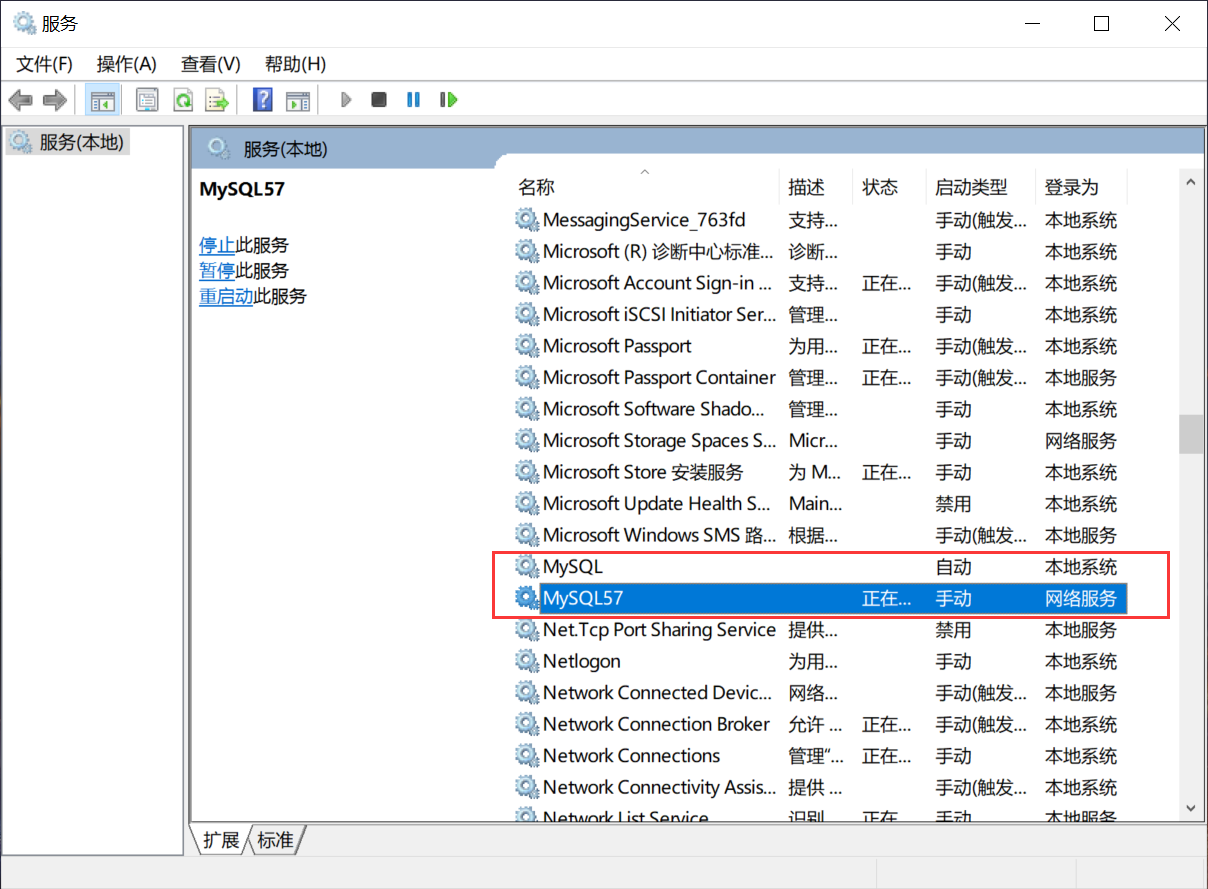Open Help via the question mark icon
The image size is (1208, 889).
(261, 99)
